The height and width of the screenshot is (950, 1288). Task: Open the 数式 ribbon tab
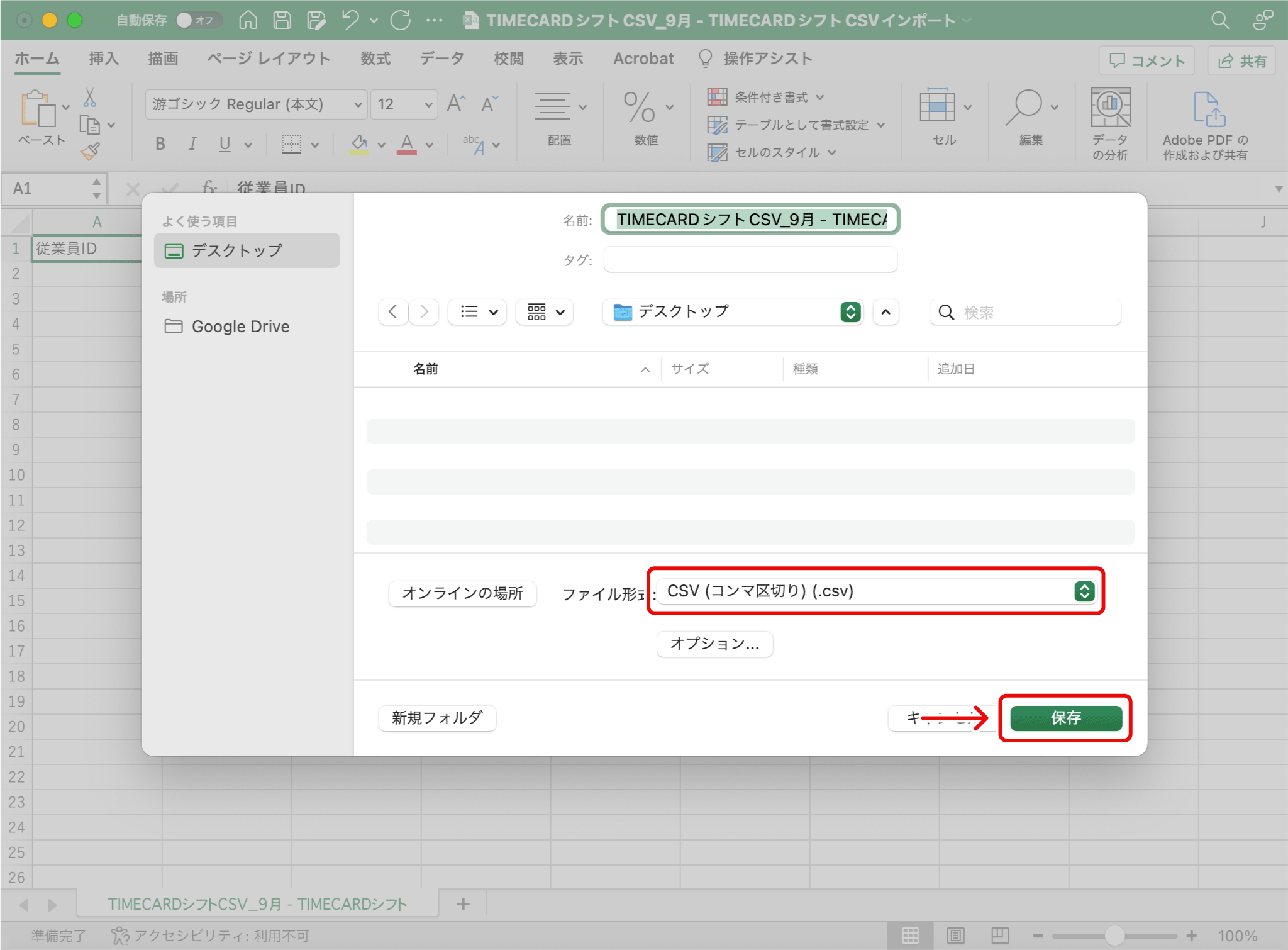click(375, 59)
